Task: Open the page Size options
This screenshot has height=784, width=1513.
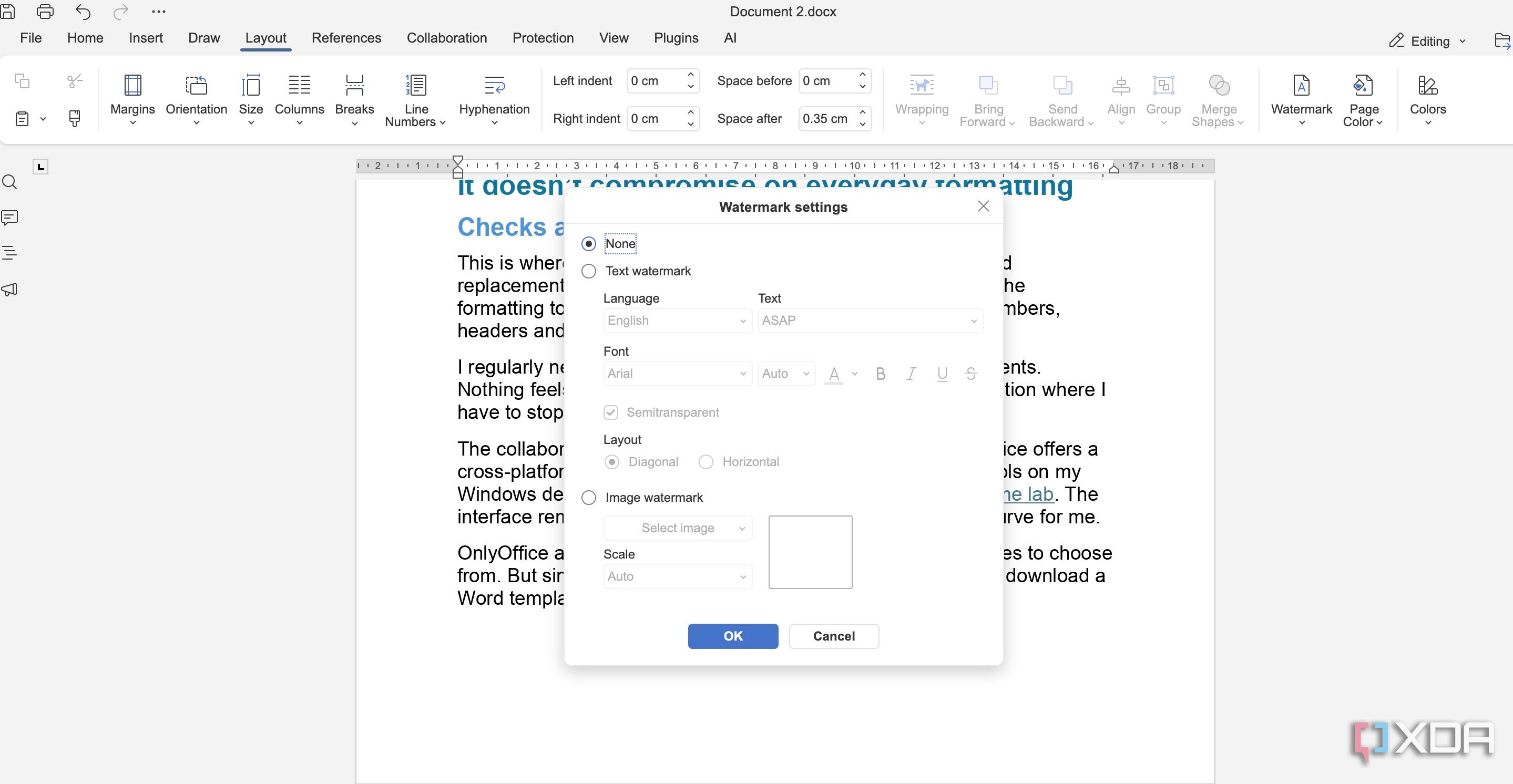Action: pyautogui.click(x=251, y=99)
